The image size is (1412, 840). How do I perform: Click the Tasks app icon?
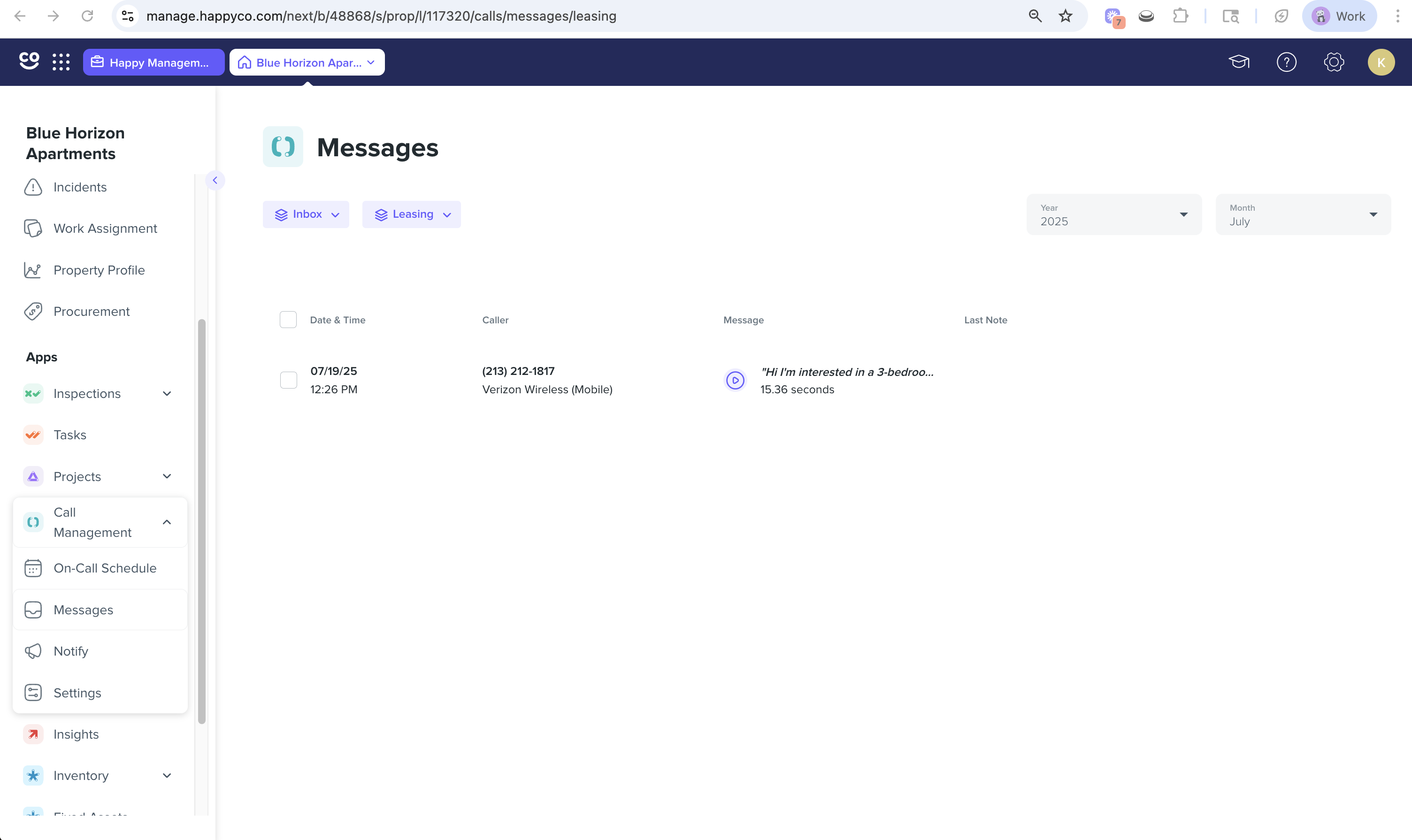point(33,435)
